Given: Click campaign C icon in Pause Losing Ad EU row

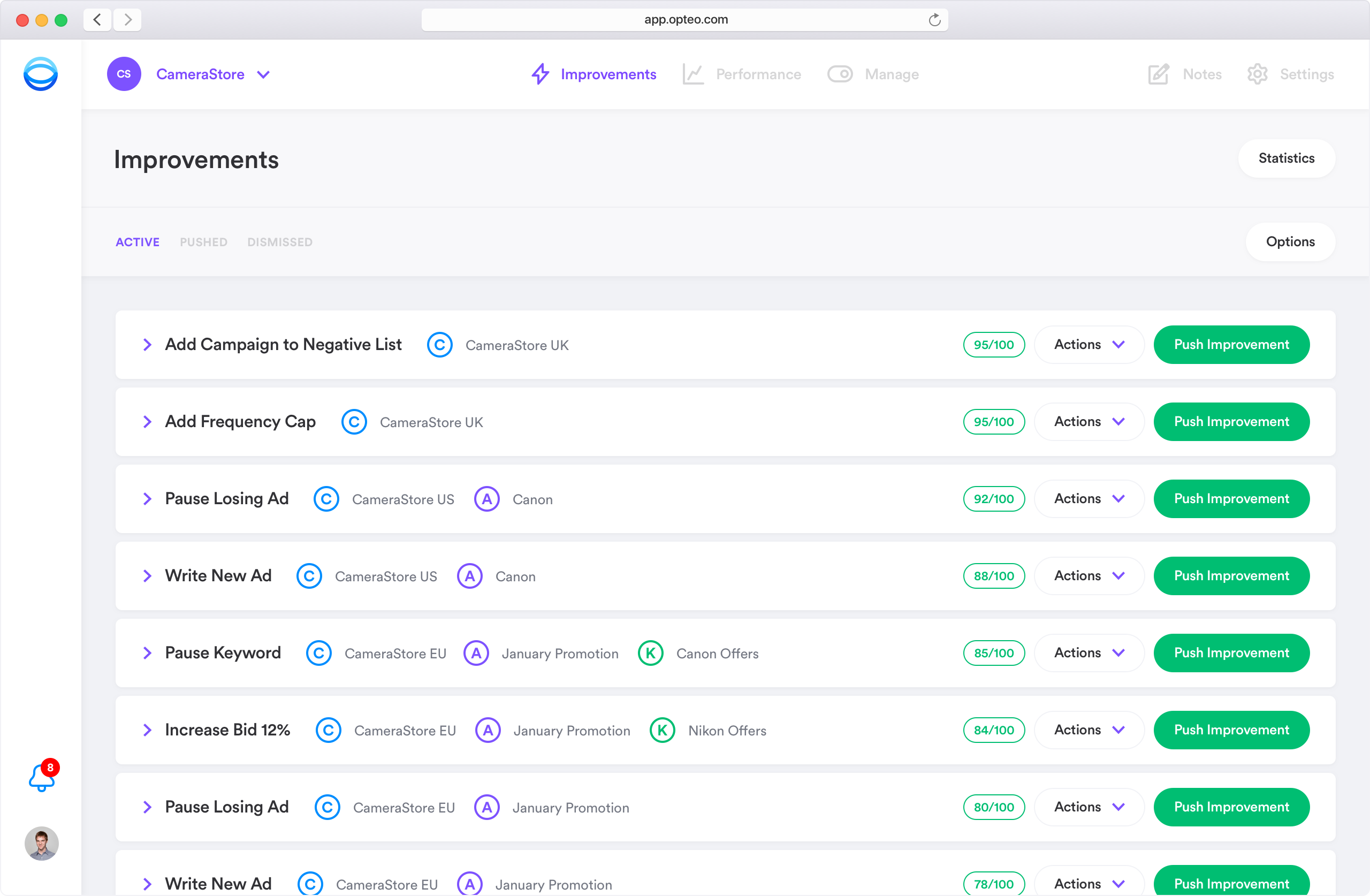Looking at the screenshot, I should pyautogui.click(x=328, y=807).
